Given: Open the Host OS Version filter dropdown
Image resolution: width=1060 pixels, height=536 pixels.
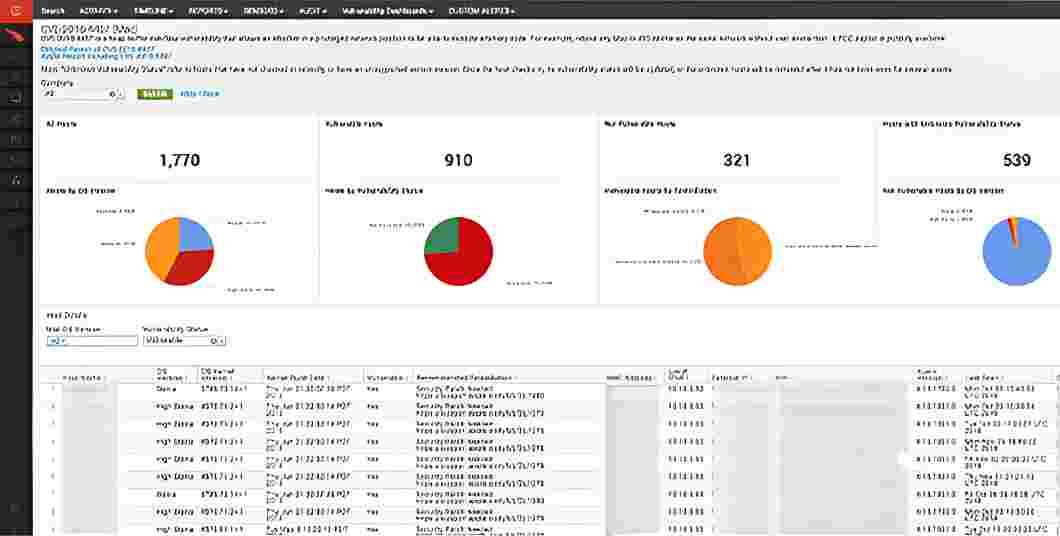Looking at the screenshot, I should [x=91, y=341].
